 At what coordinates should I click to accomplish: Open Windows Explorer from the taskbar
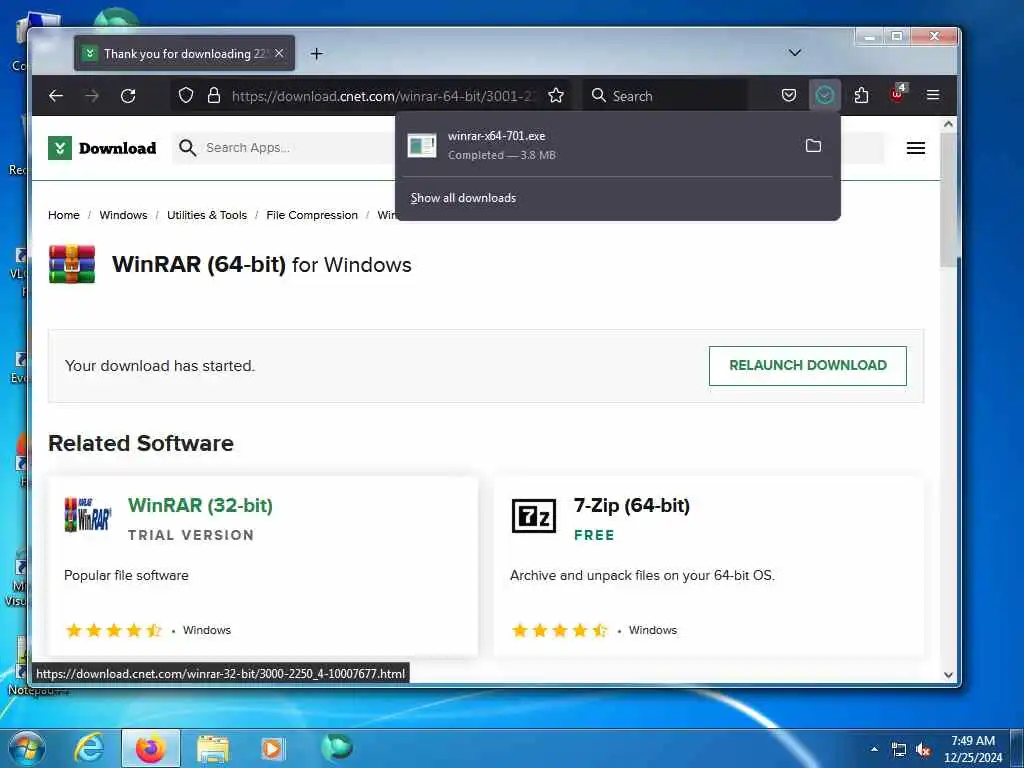point(213,748)
